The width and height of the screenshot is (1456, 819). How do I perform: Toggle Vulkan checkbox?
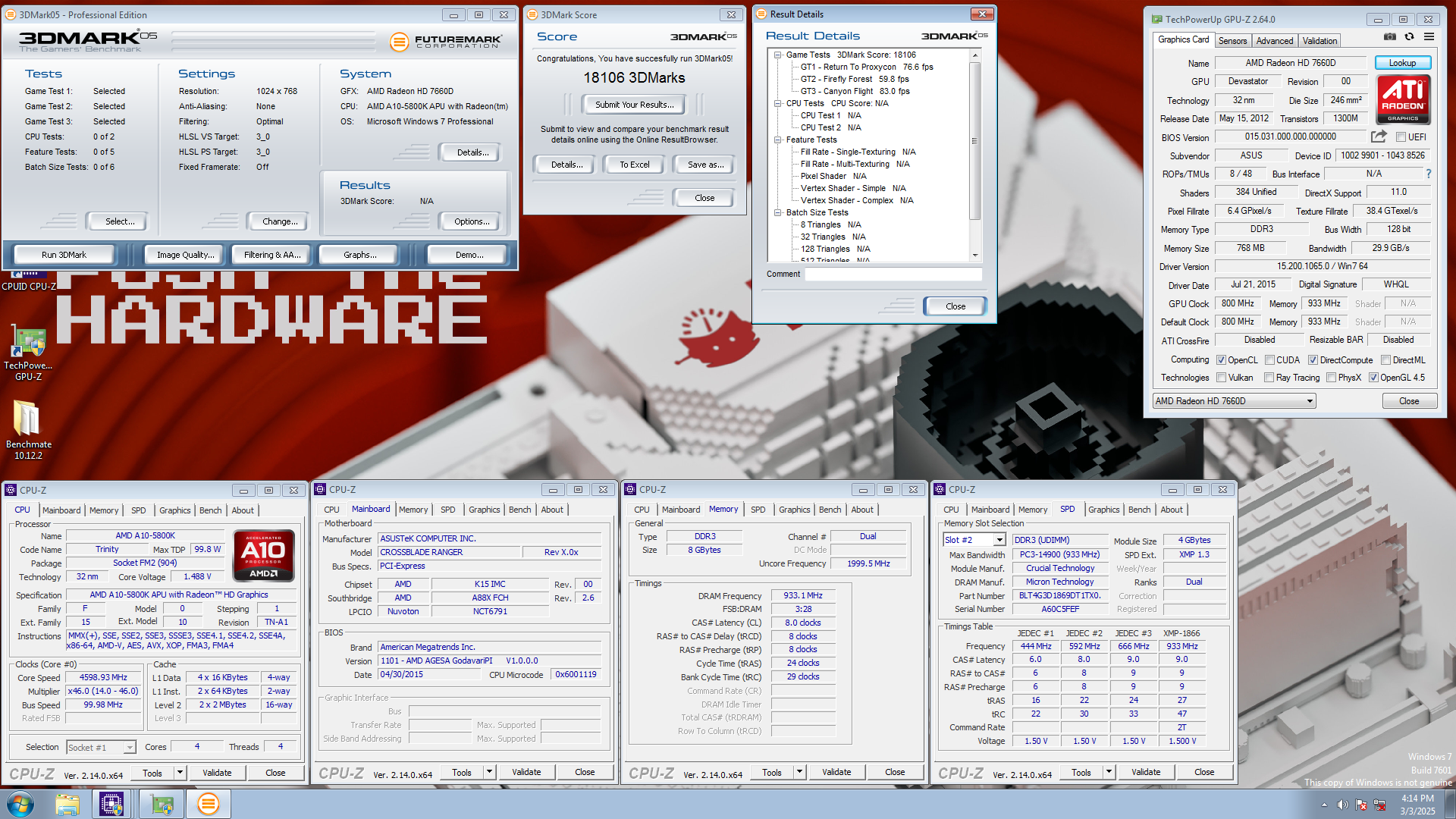point(1221,378)
